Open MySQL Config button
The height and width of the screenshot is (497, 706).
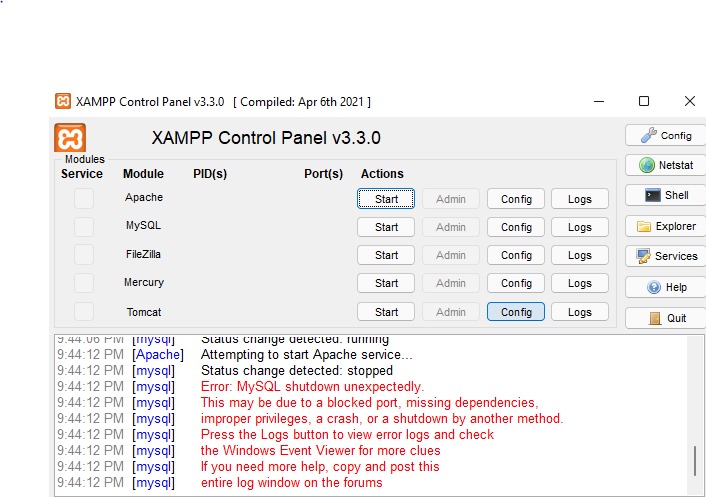point(516,227)
